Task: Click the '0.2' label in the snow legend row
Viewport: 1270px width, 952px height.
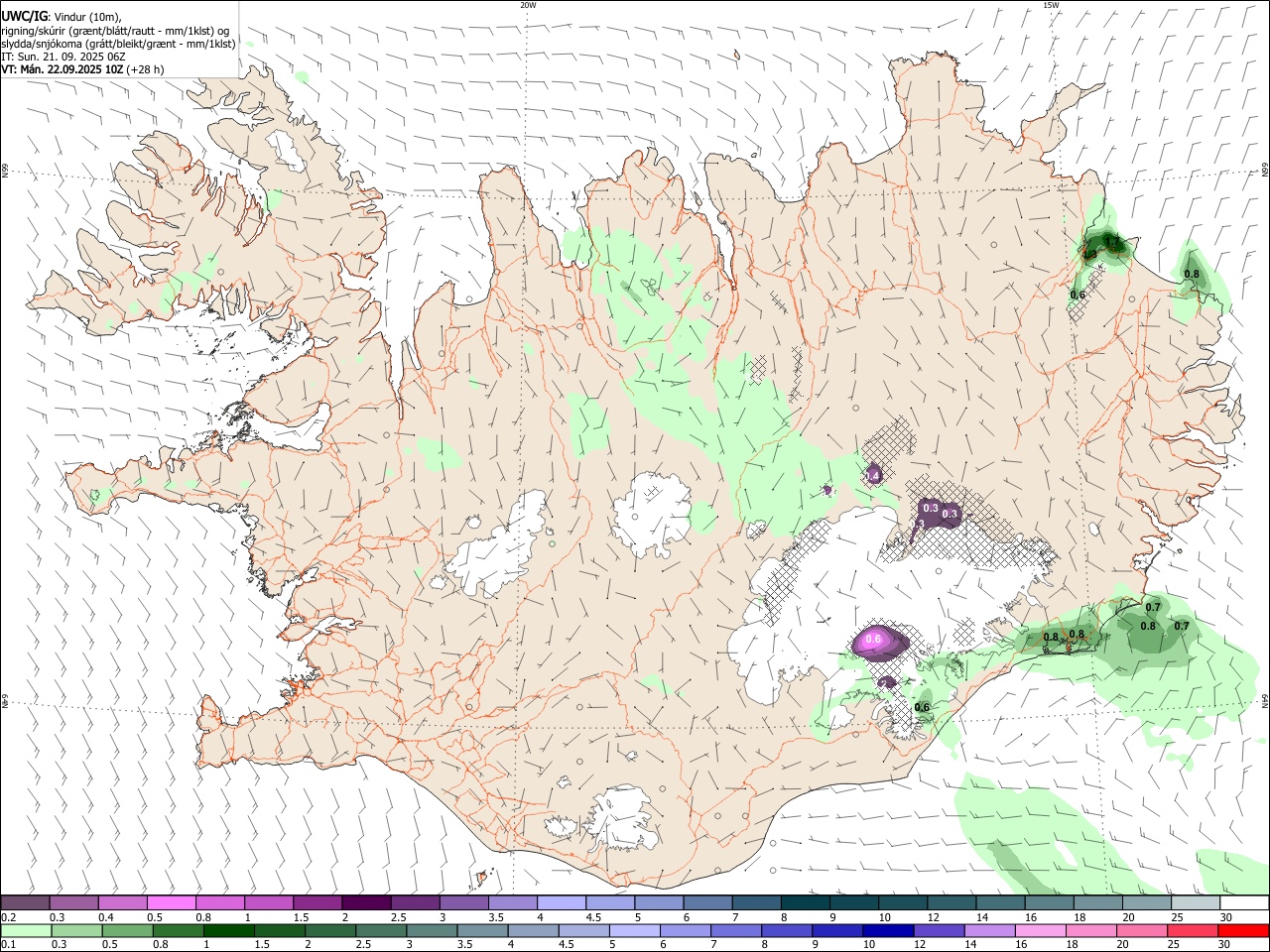Action: pyautogui.click(x=9, y=917)
